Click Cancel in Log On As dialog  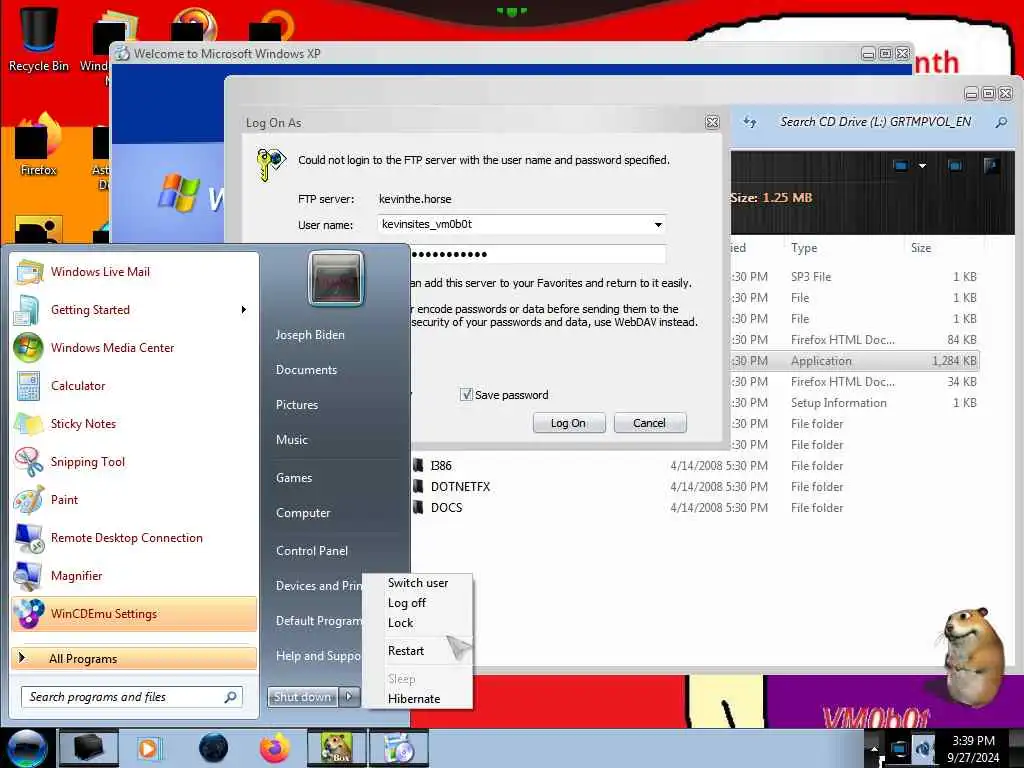point(649,423)
